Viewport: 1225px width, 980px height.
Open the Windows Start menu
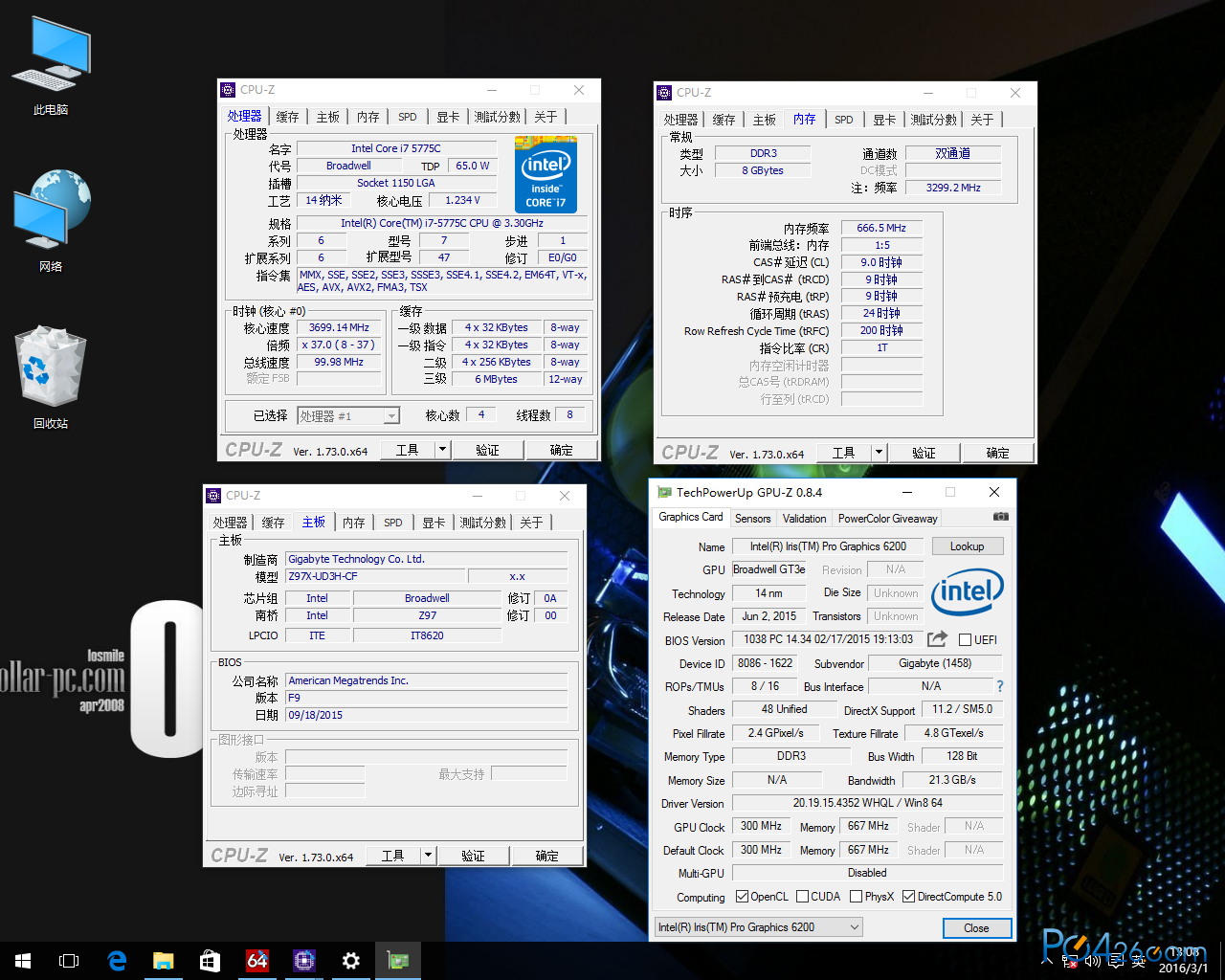23,961
